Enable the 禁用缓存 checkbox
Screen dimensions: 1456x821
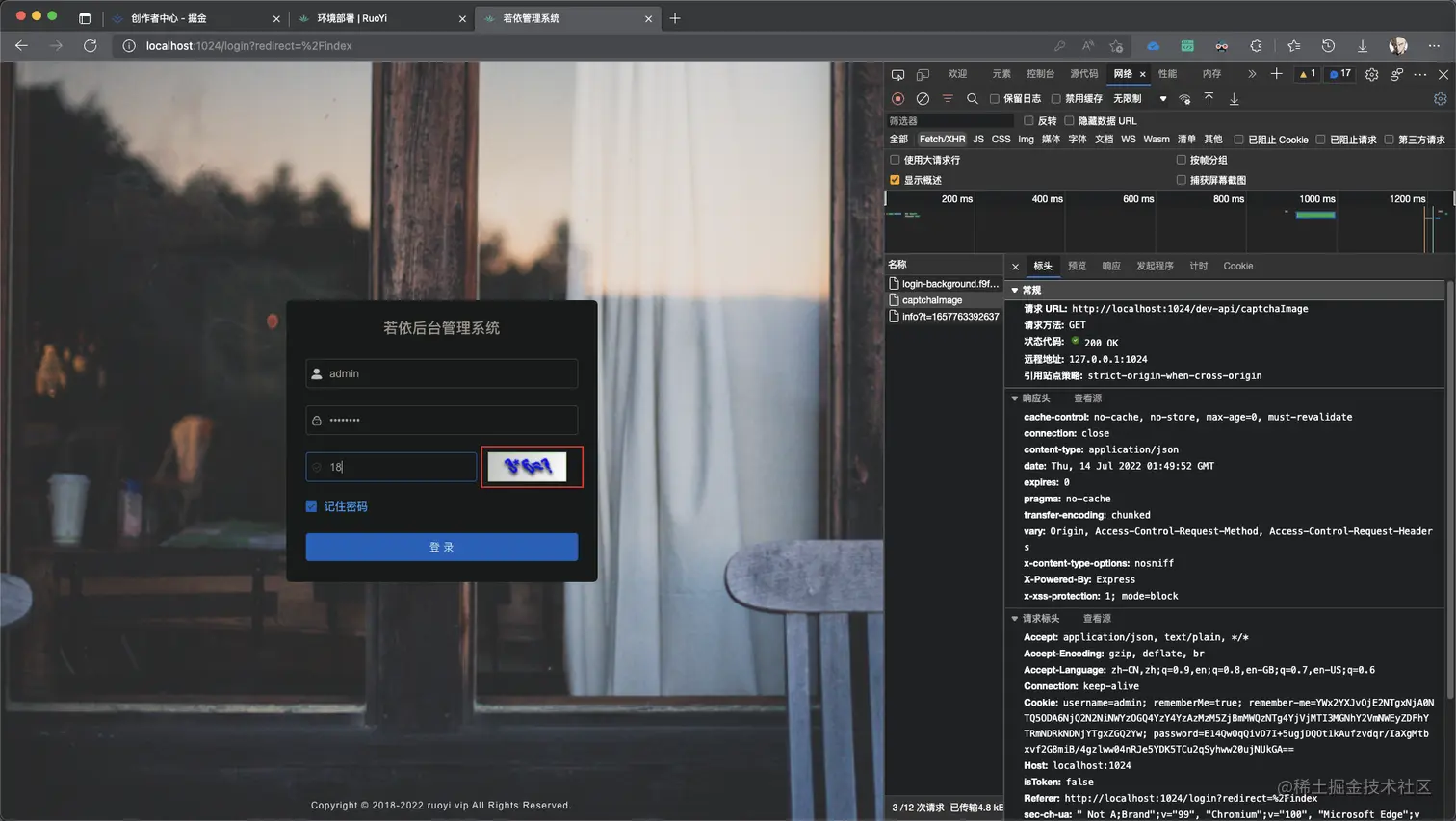point(1055,99)
